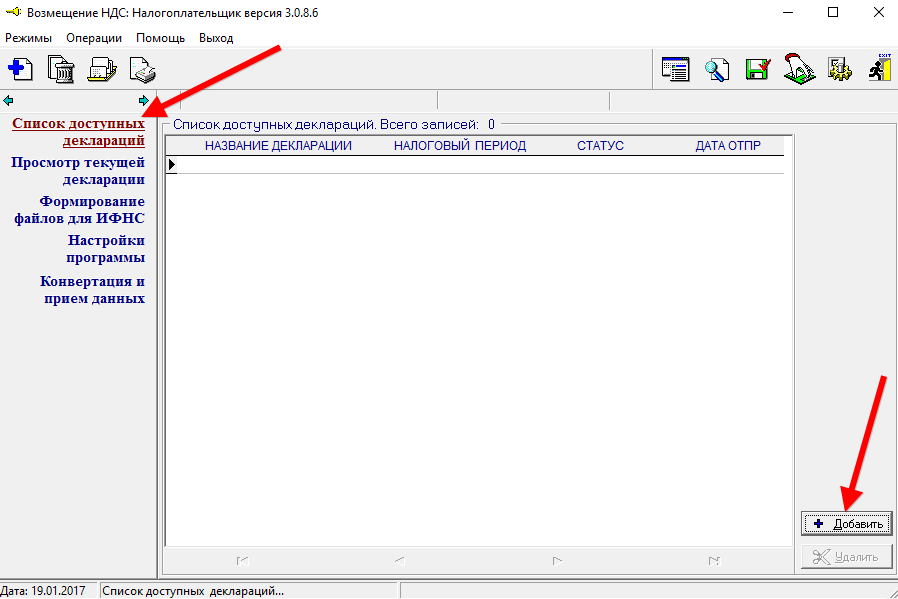898x599 pixels.
Task: Select Формирование файлов для ИФНС
Action: coord(79,210)
